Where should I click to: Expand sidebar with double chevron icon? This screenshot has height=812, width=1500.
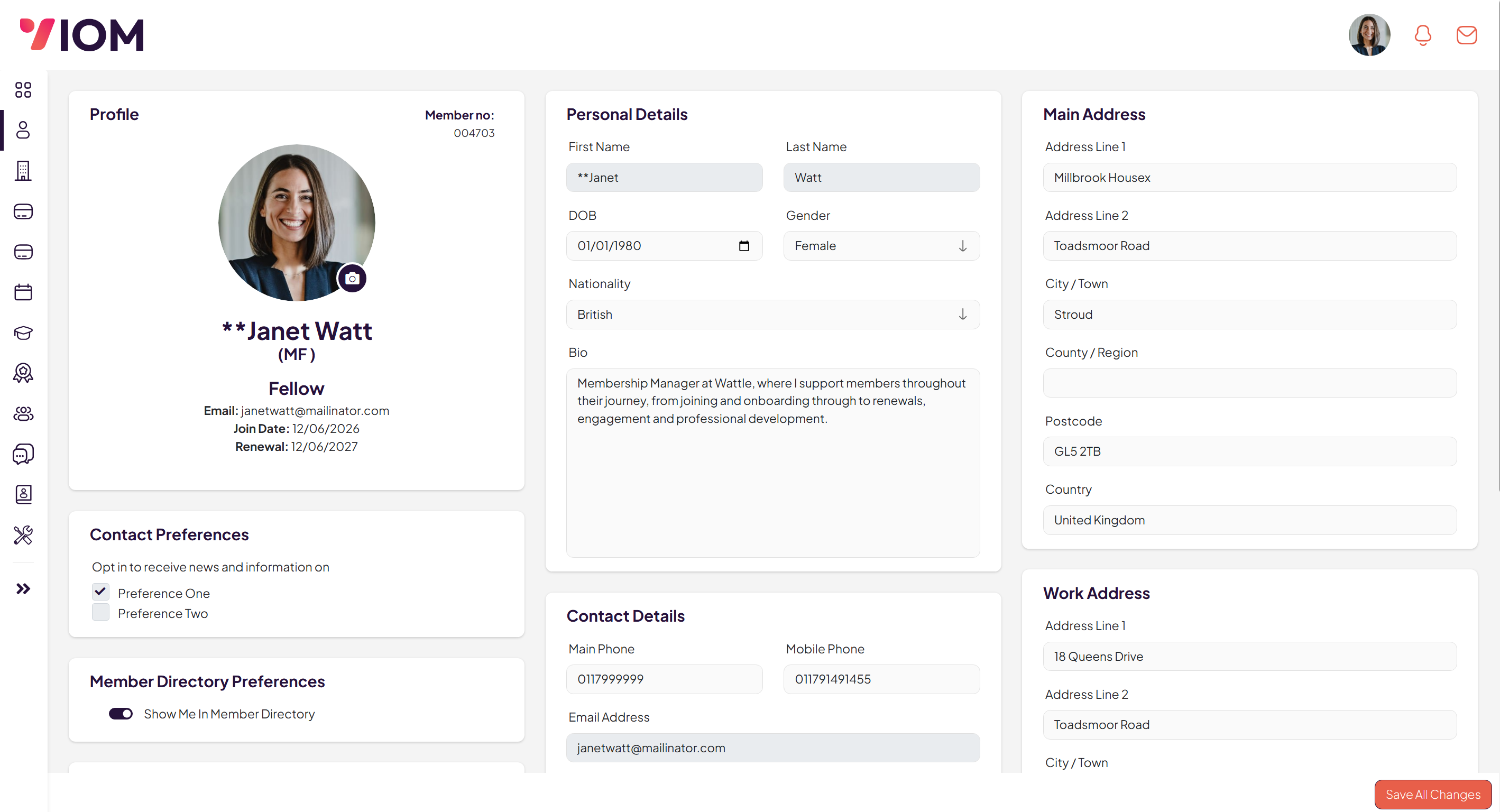pyautogui.click(x=23, y=589)
